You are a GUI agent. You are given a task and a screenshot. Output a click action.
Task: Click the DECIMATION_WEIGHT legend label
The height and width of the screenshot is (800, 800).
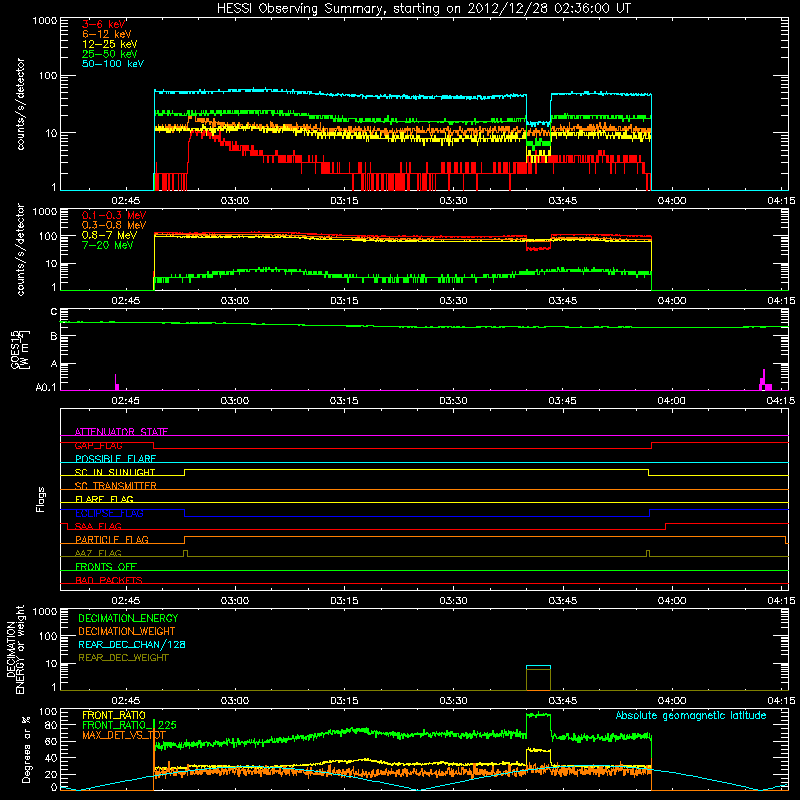coord(127,631)
